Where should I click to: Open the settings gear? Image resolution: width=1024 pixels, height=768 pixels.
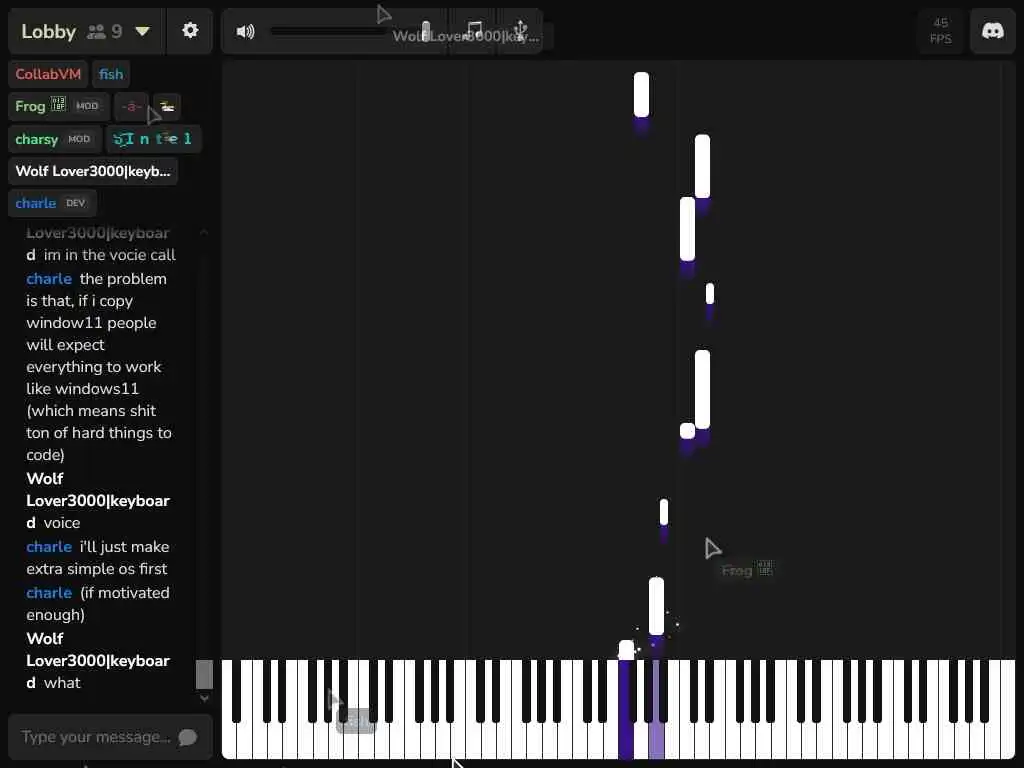[x=190, y=31]
